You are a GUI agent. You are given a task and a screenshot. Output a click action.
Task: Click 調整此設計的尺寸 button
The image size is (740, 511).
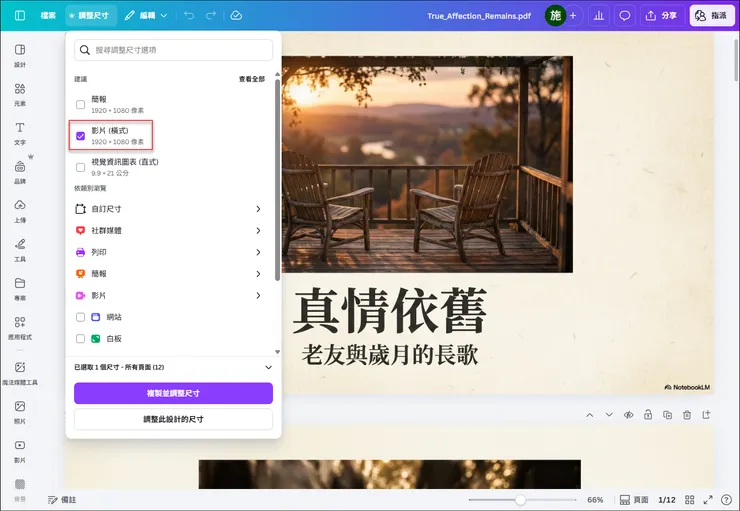173,419
